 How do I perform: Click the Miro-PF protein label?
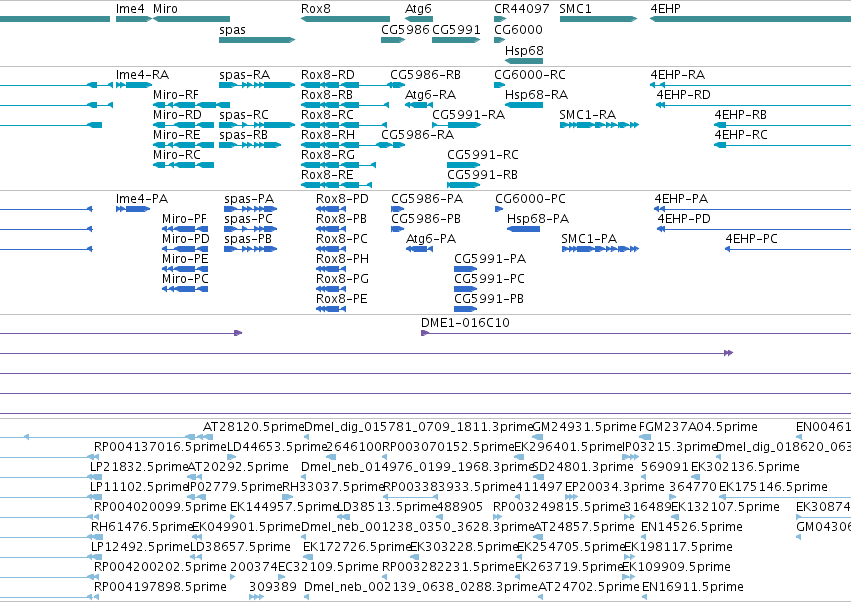tap(184, 219)
